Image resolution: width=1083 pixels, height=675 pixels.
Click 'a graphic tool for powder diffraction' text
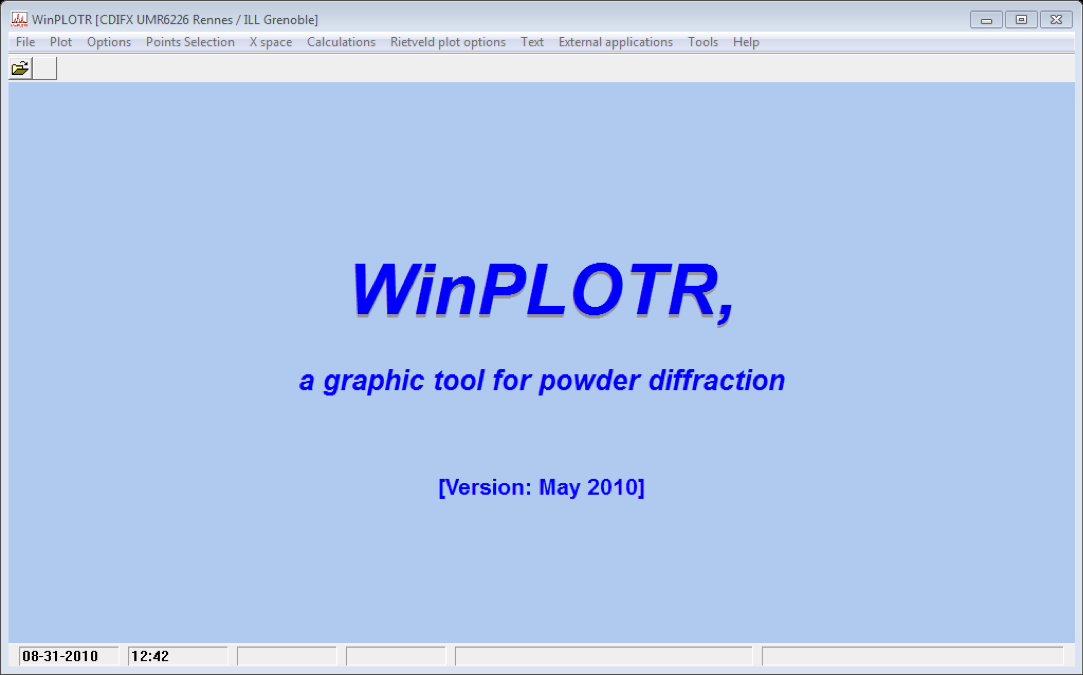pos(542,381)
